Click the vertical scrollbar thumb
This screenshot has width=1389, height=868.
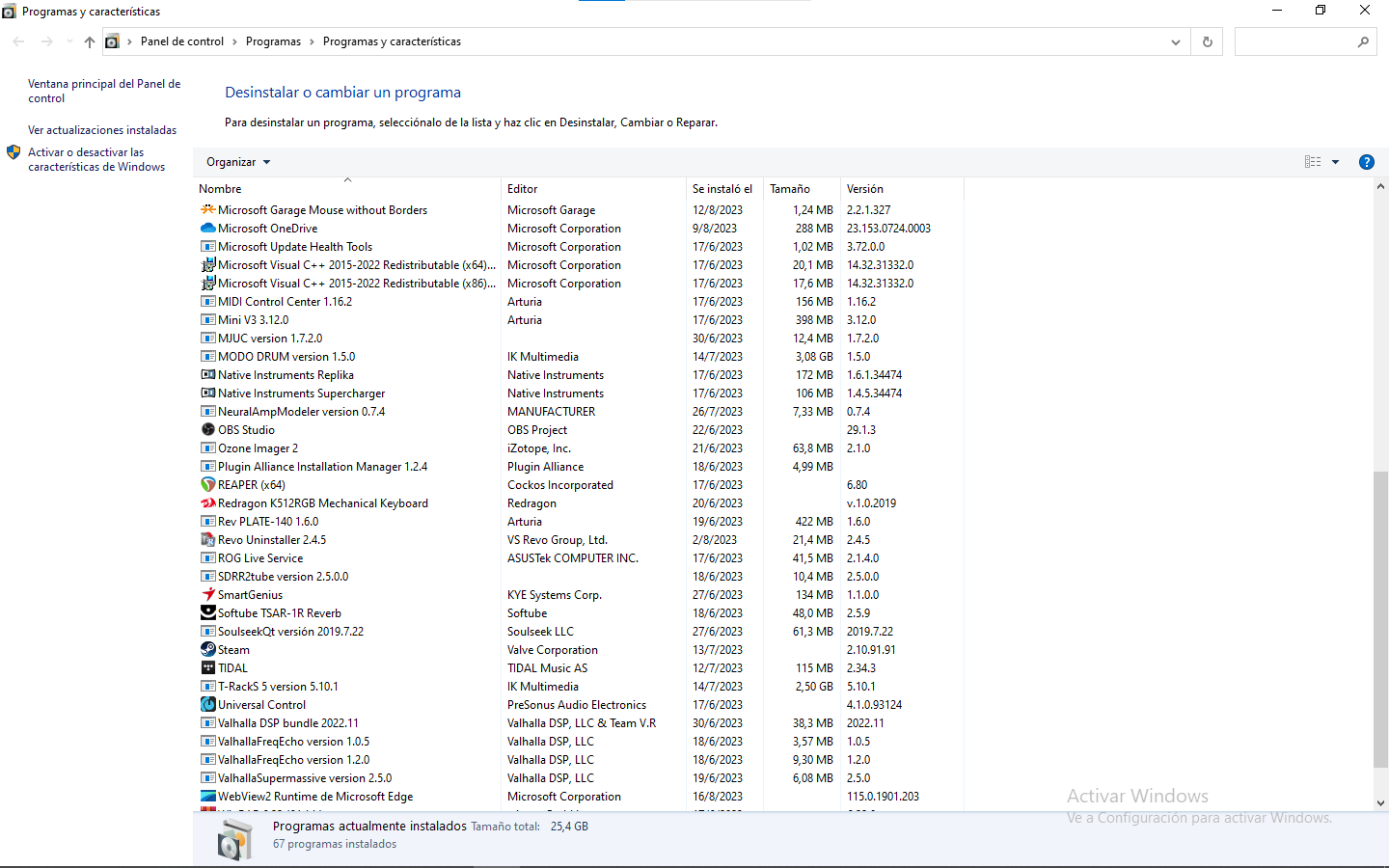1380,620
